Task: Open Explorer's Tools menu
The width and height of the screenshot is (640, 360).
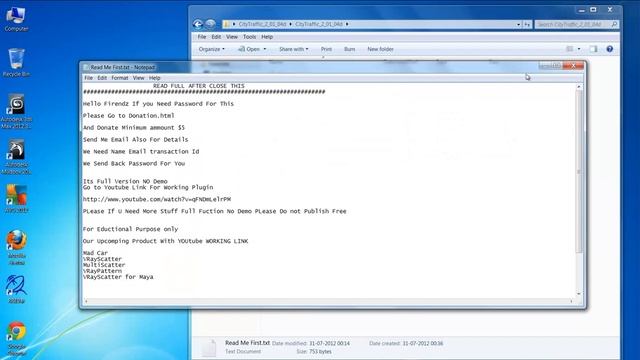Action: (x=249, y=37)
